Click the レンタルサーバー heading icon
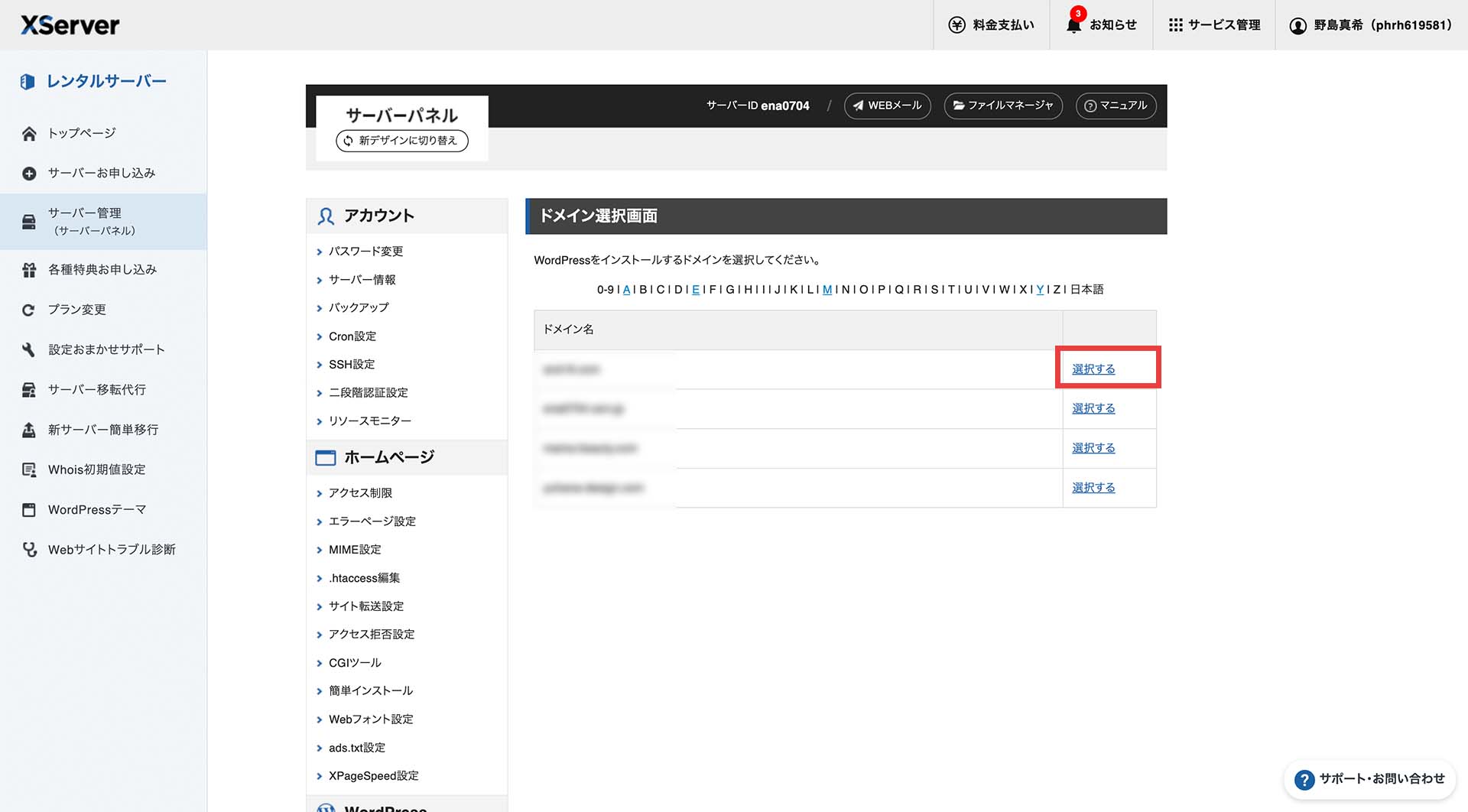 (28, 82)
